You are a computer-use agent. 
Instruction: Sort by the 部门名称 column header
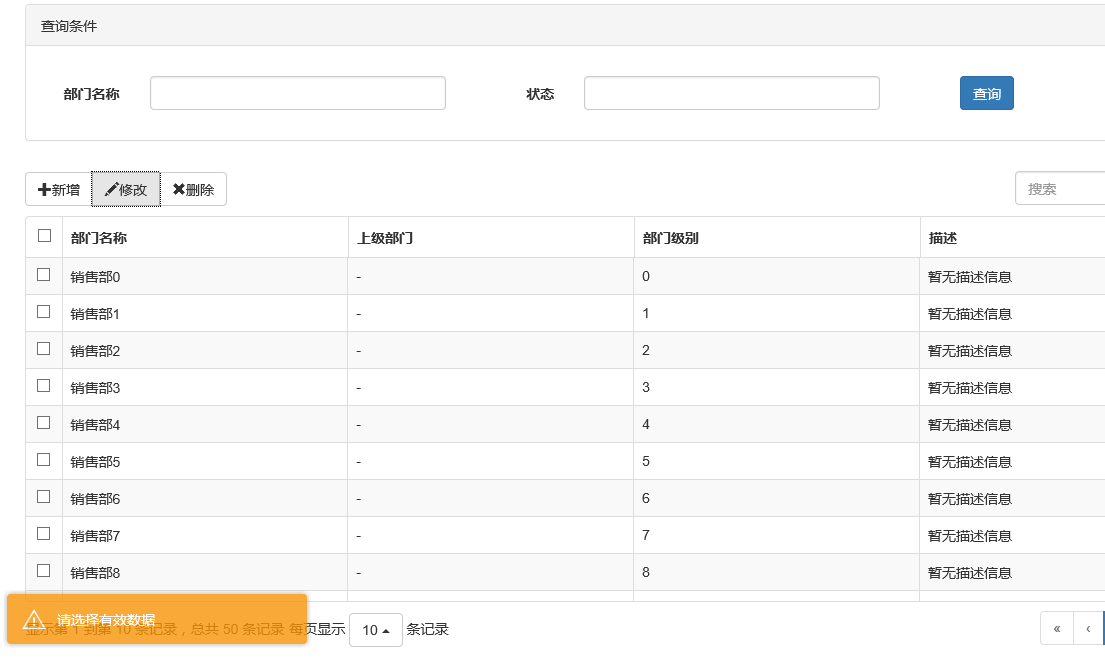99,238
